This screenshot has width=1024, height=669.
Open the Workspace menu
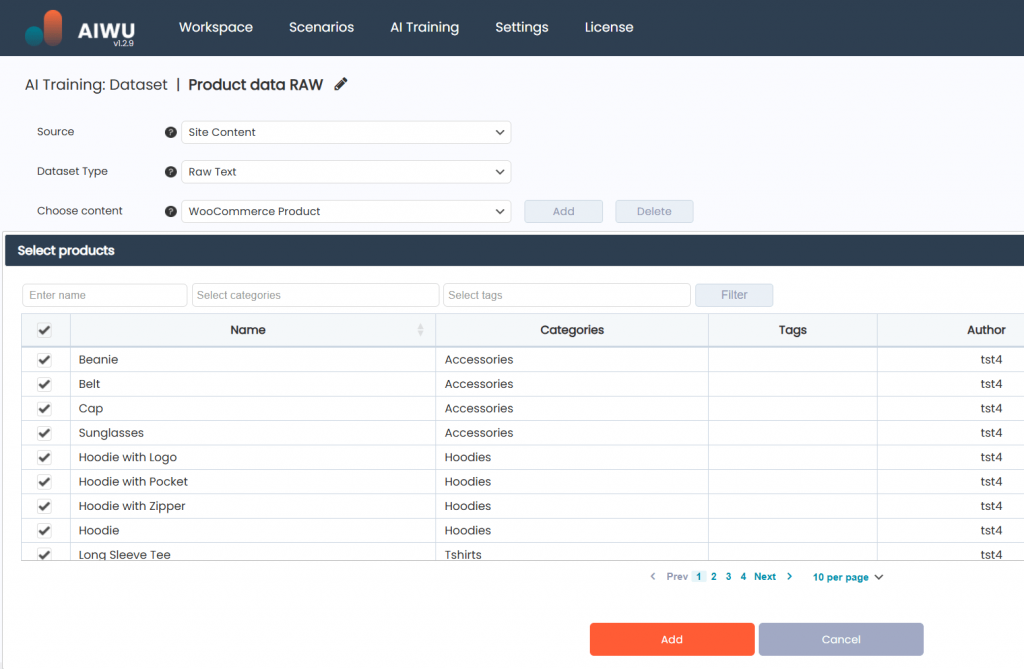pos(216,27)
